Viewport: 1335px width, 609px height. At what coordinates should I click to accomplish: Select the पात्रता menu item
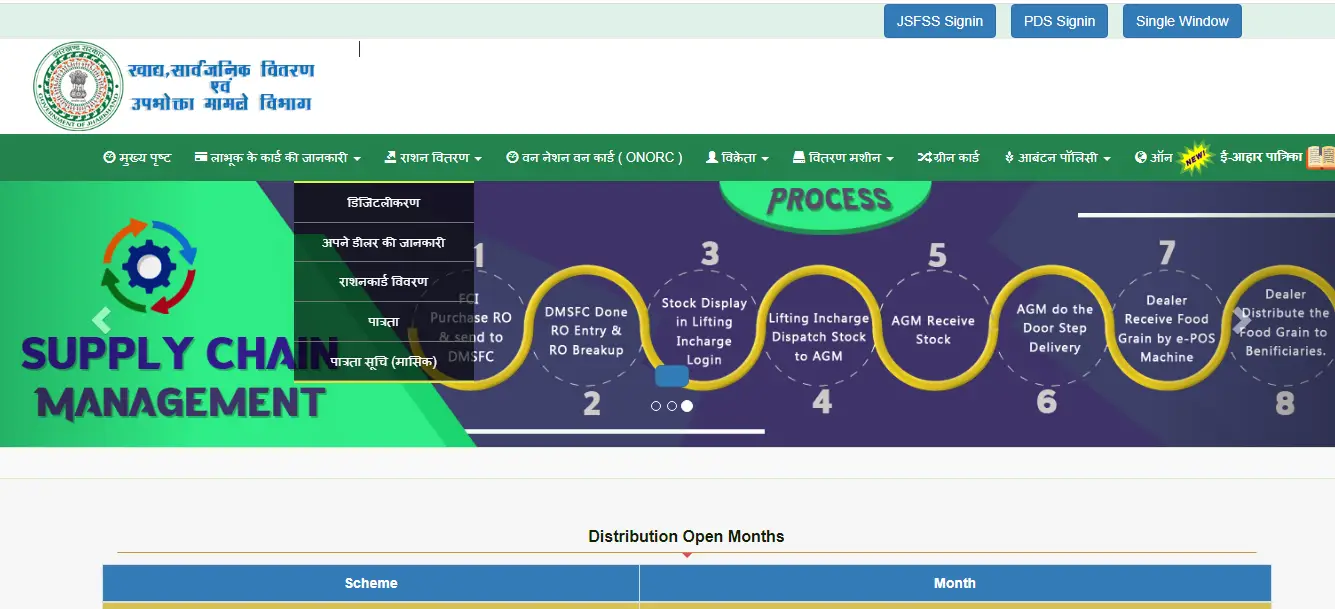click(384, 321)
